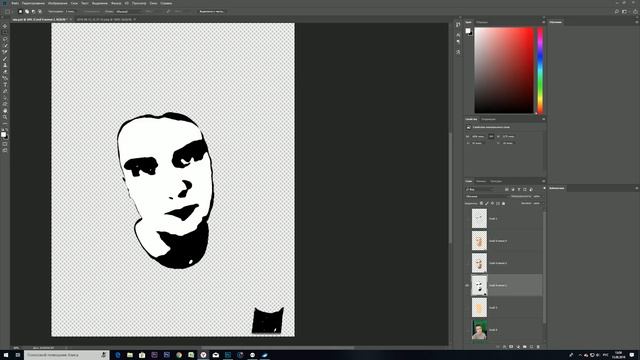Select the bottom photo layer thumbnail

tap(480, 330)
